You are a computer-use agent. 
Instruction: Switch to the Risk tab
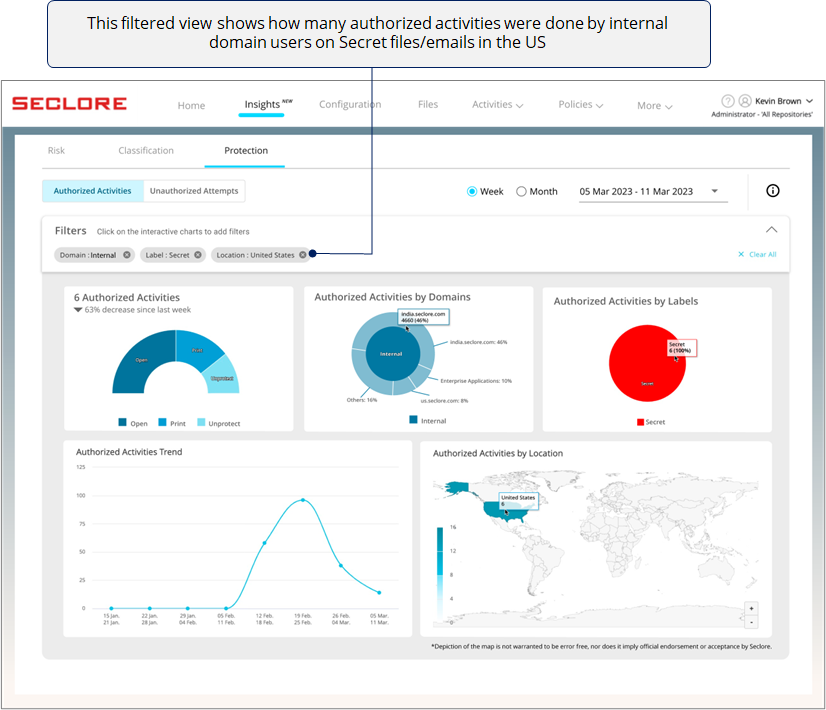tap(56, 151)
